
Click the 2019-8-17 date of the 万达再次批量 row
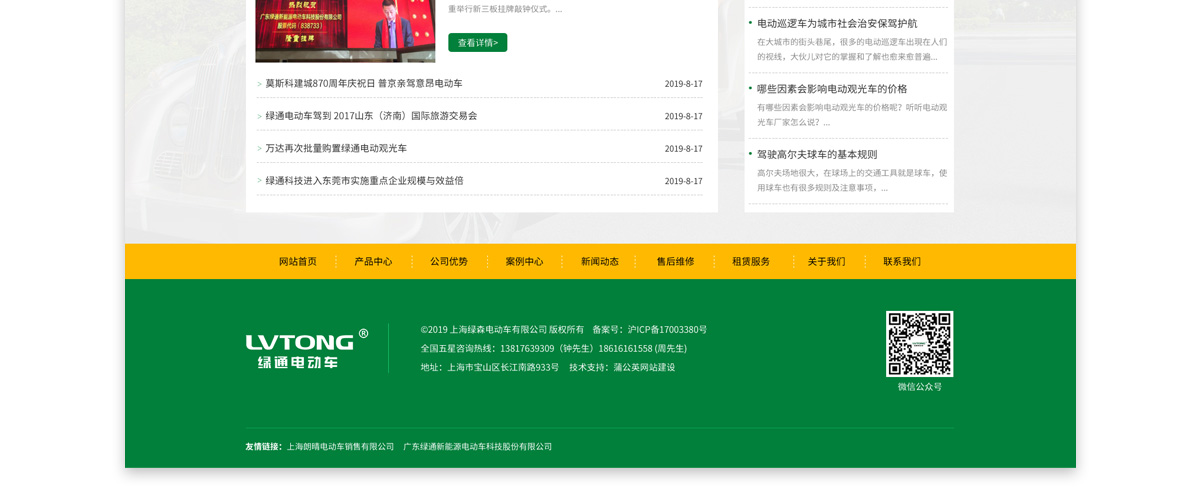(x=683, y=149)
